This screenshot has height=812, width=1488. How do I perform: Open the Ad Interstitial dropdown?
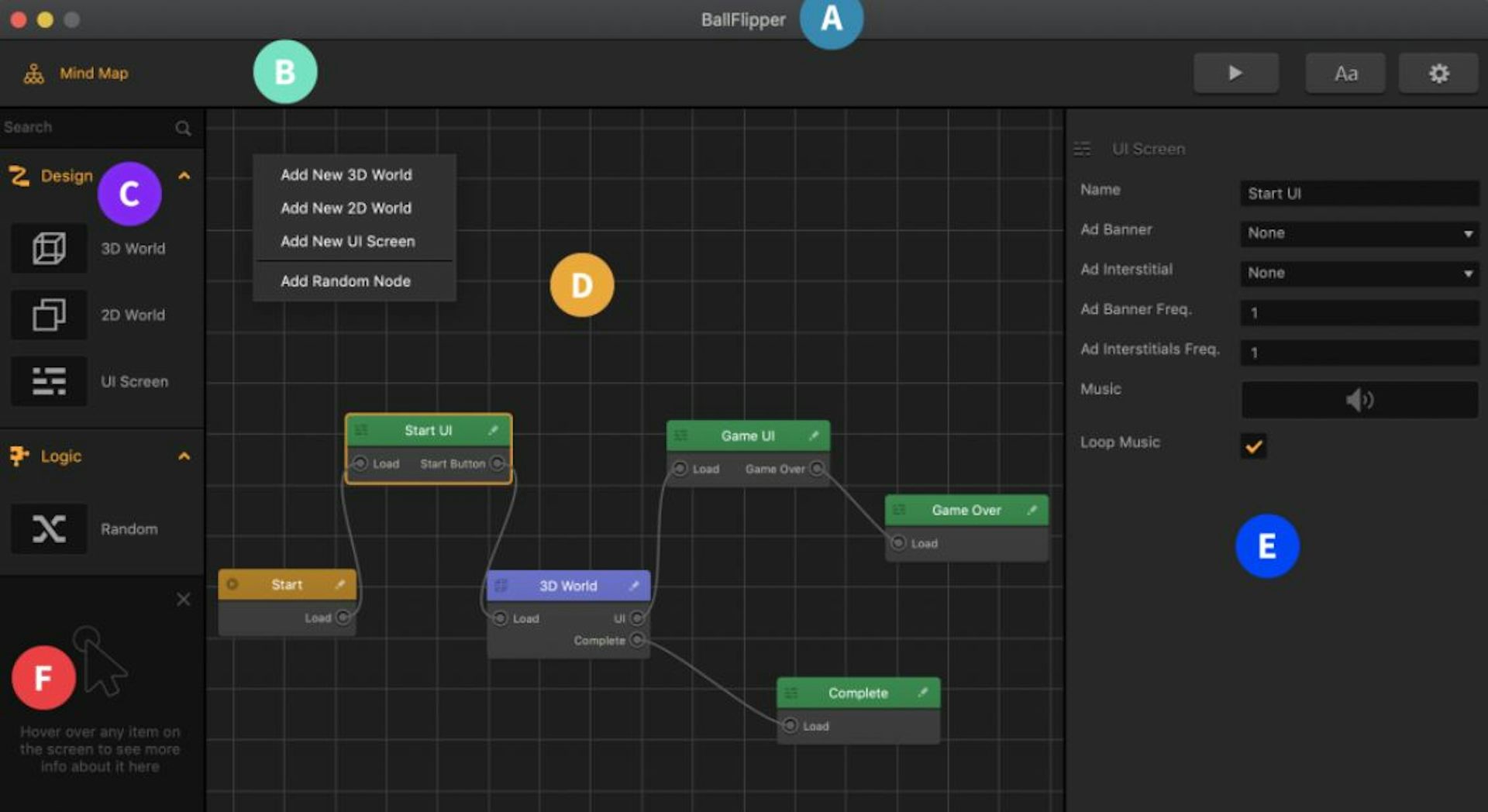pyautogui.click(x=1359, y=274)
